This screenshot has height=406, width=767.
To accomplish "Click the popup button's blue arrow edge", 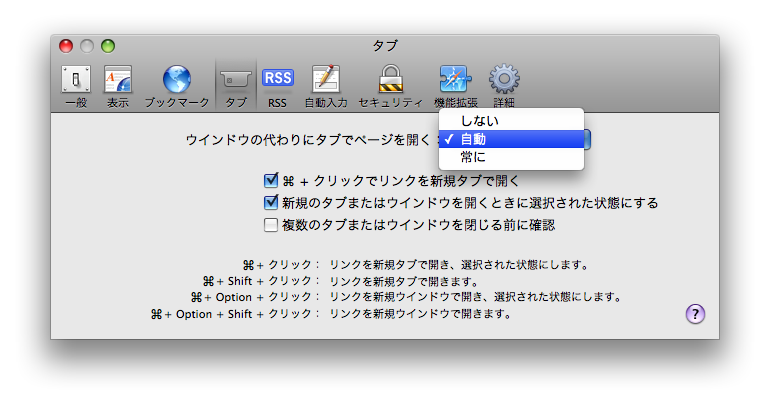I will 588,139.
